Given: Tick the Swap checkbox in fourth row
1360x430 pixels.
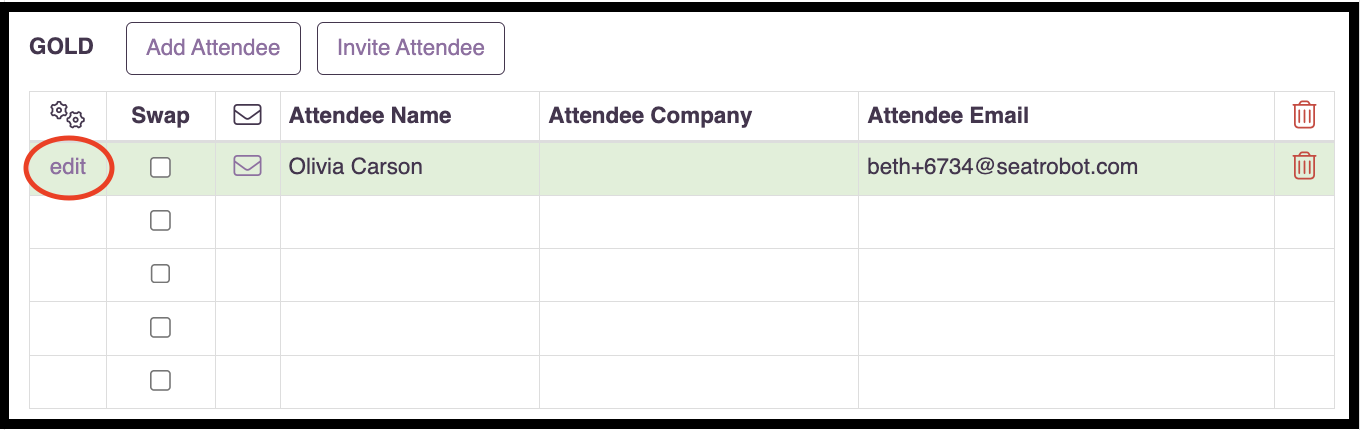Looking at the screenshot, I should [x=160, y=327].
